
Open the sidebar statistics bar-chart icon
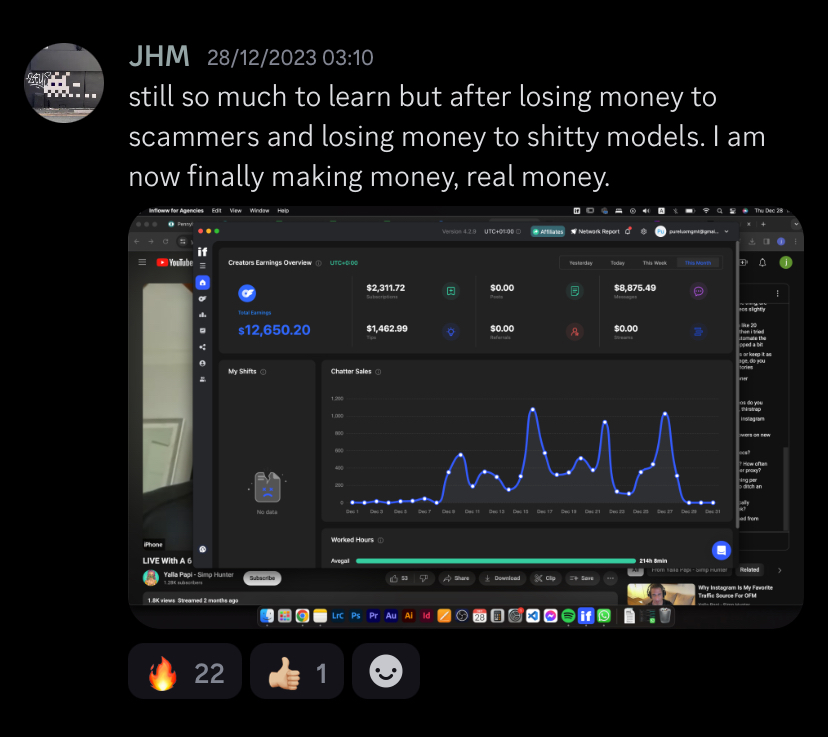pos(202,315)
